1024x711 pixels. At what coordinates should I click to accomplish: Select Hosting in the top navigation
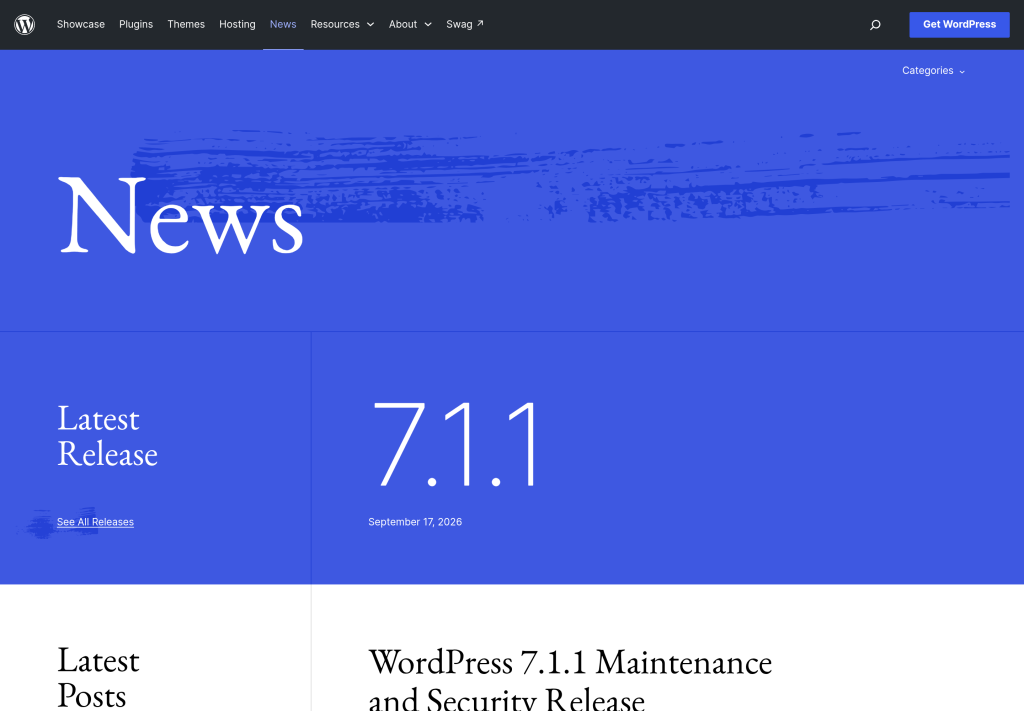coord(237,24)
